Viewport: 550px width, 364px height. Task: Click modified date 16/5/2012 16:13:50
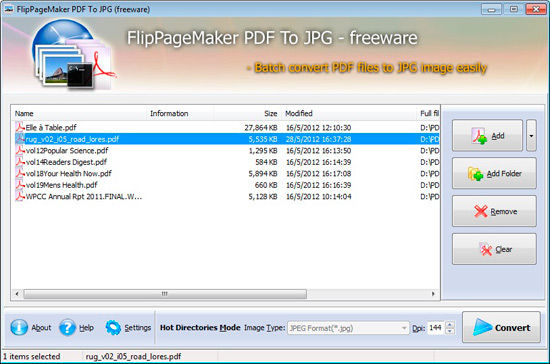(x=318, y=150)
